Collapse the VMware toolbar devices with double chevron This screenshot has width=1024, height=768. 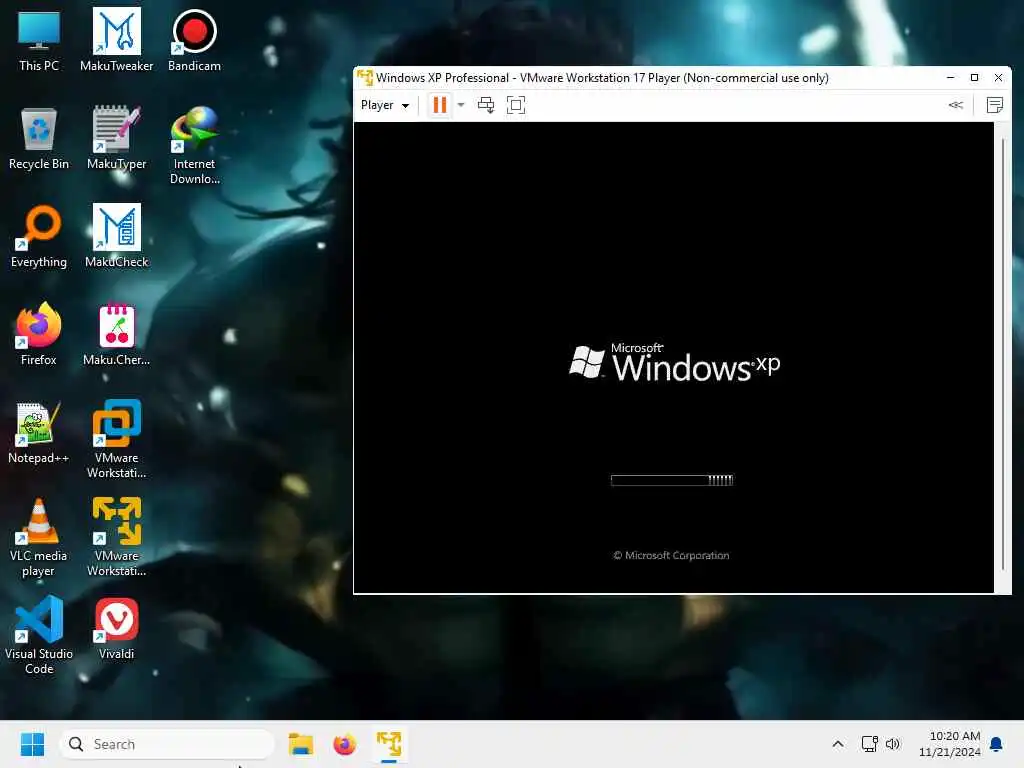pos(955,105)
